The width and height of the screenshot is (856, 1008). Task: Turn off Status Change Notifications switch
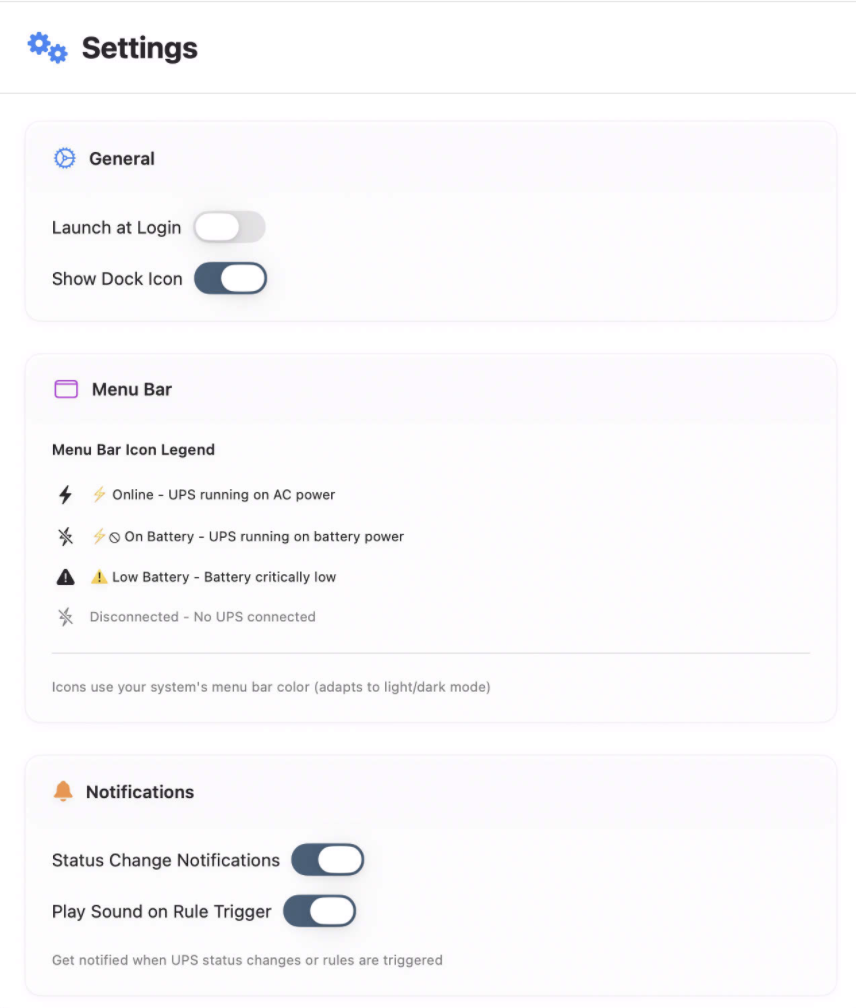coord(327,860)
